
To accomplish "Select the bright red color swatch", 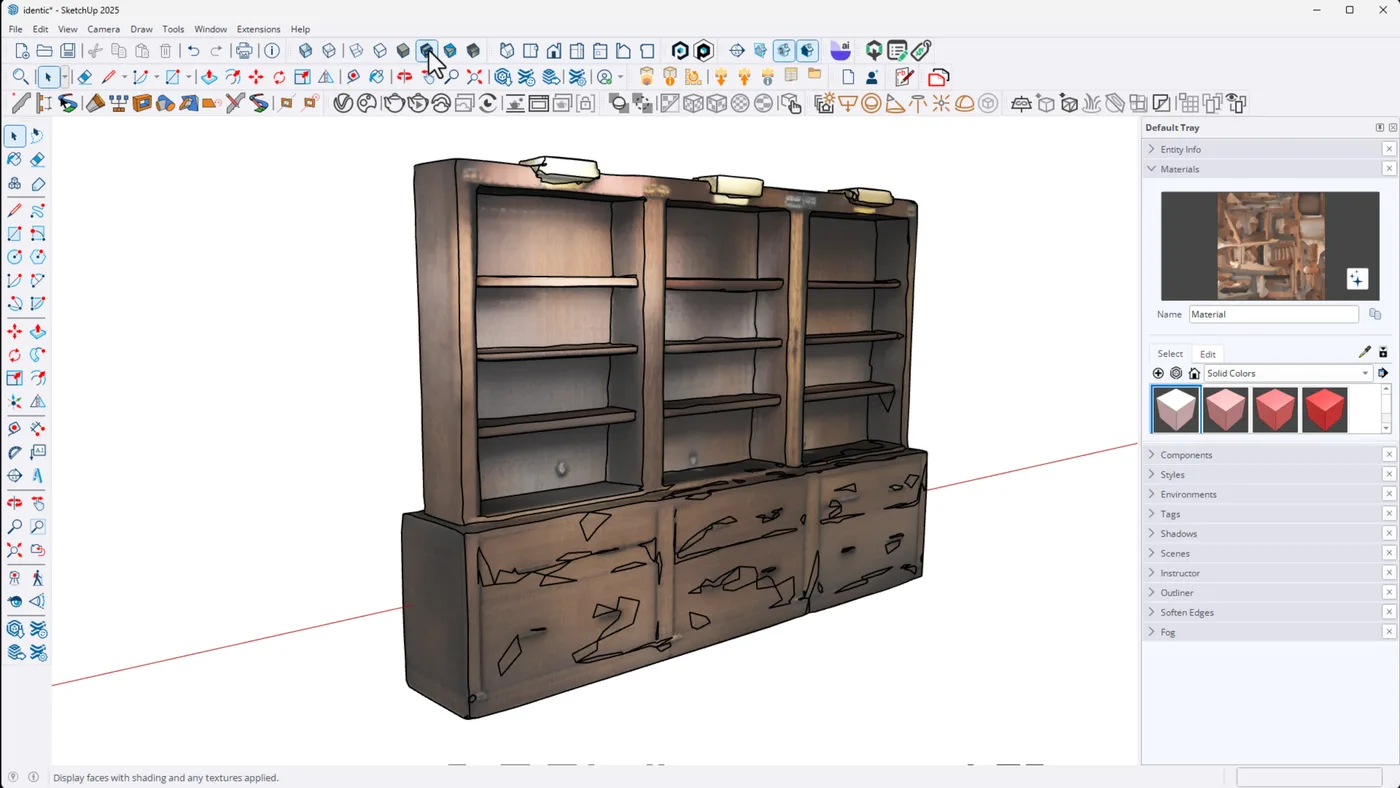I will pyautogui.click(x=1325, y=409).
